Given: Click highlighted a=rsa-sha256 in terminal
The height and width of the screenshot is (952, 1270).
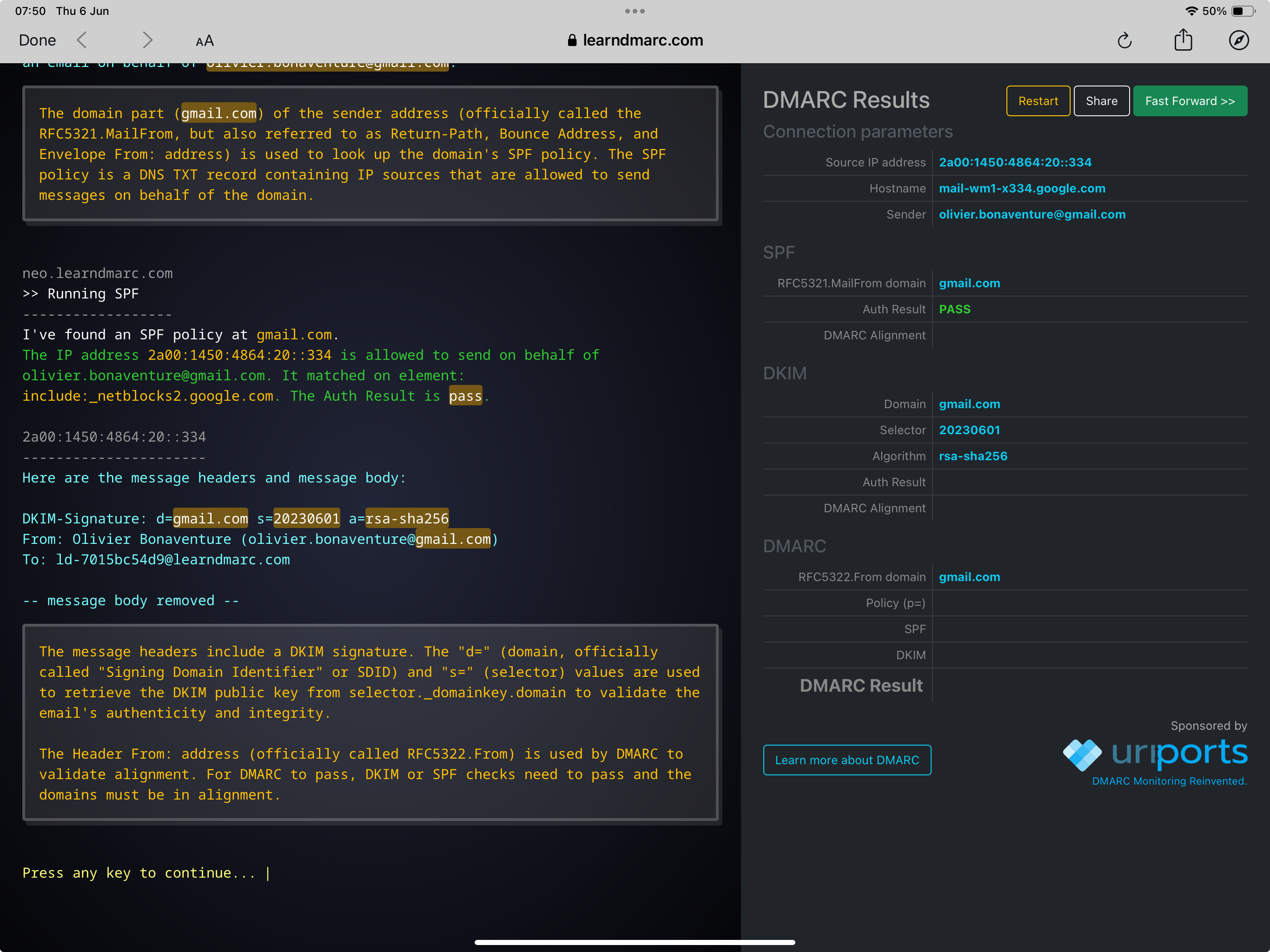Looking at the screenshot, I should (x=407, y=518).
